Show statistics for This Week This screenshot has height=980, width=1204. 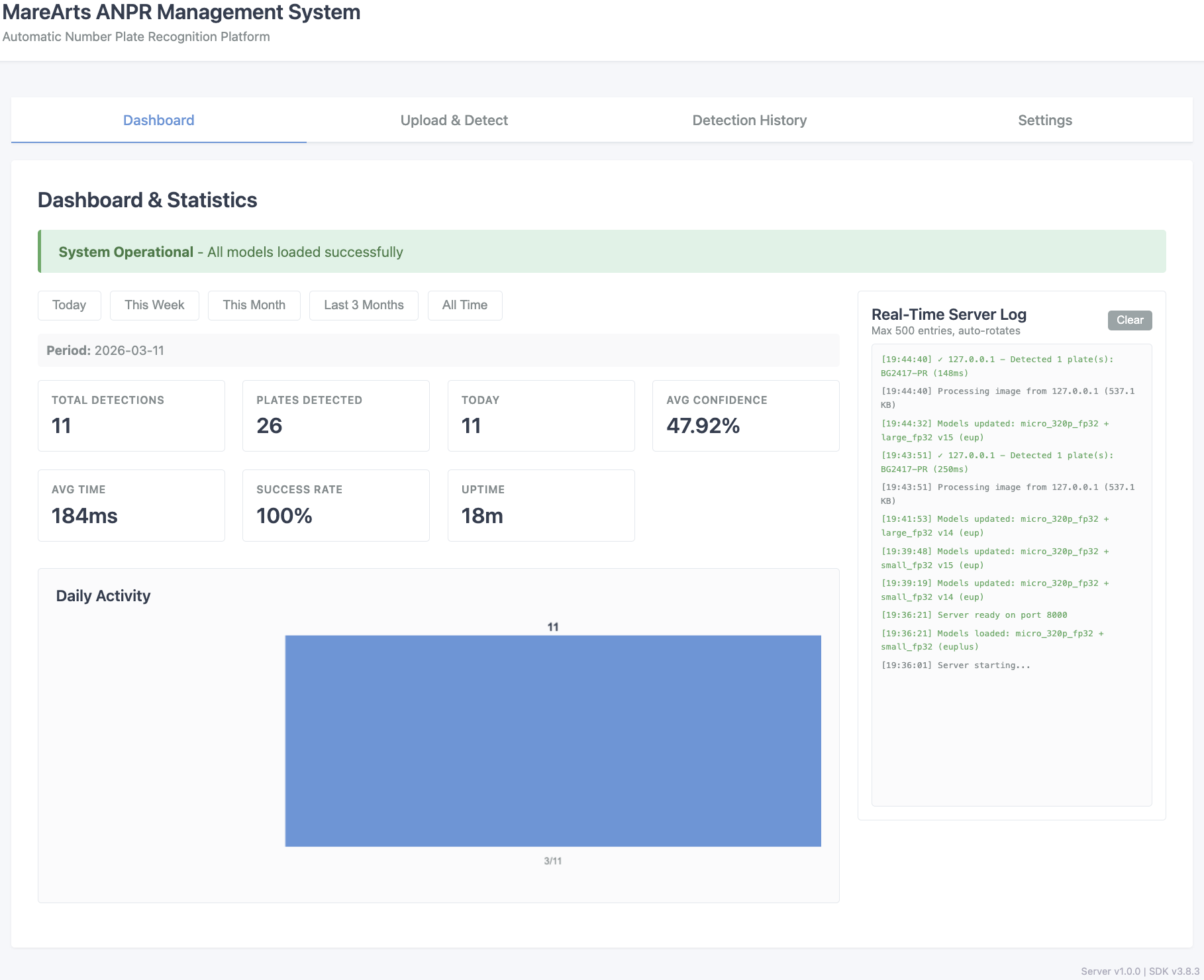tap(154, 305)
